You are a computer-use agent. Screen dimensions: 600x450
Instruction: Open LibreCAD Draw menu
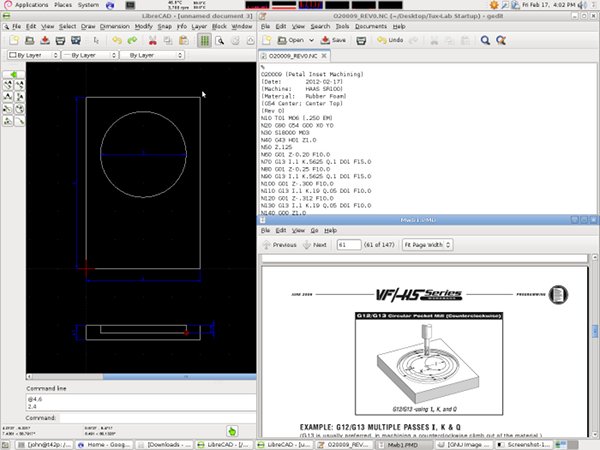point(88,26)
